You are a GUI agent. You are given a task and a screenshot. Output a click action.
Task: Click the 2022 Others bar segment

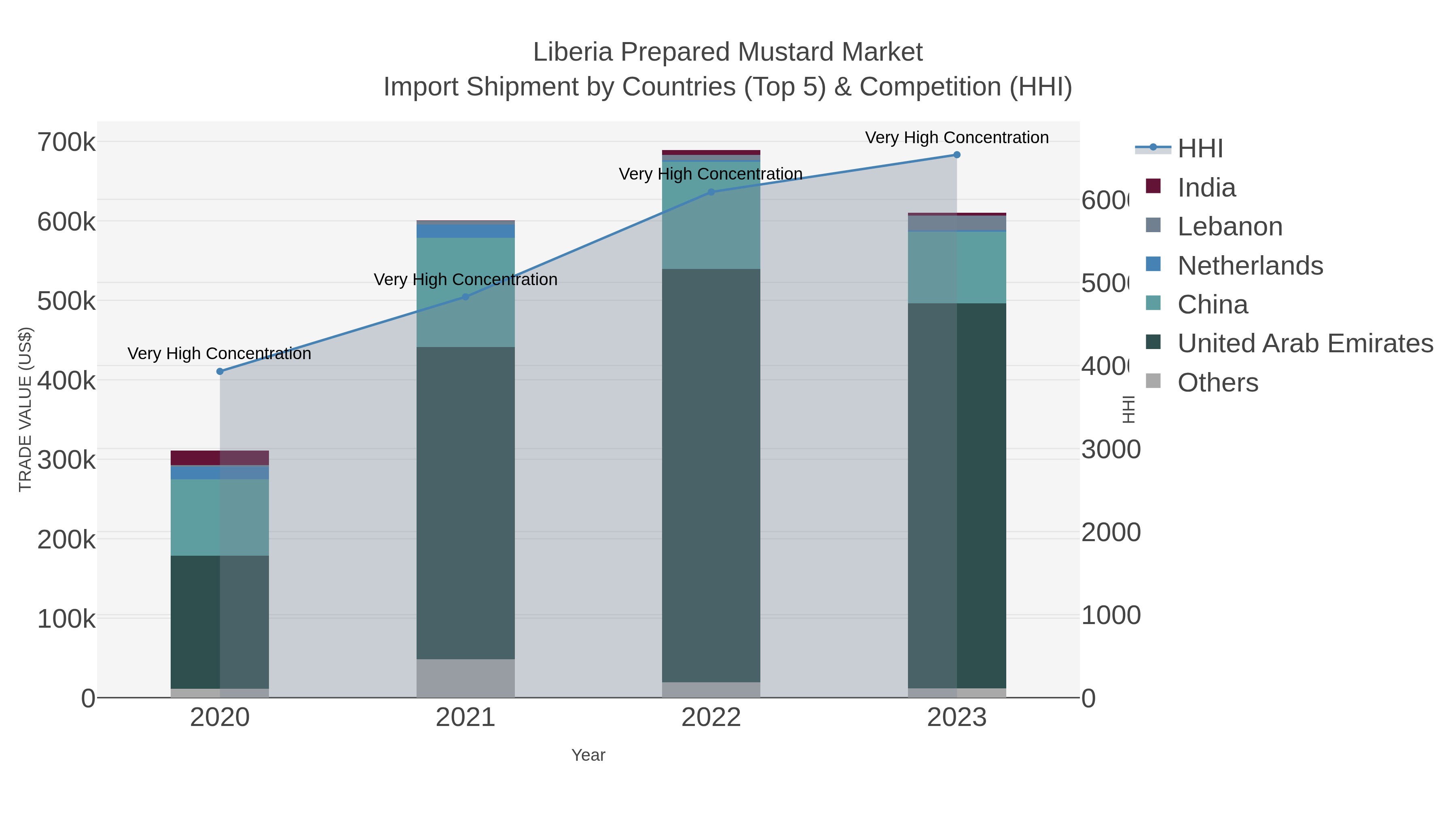711,690
